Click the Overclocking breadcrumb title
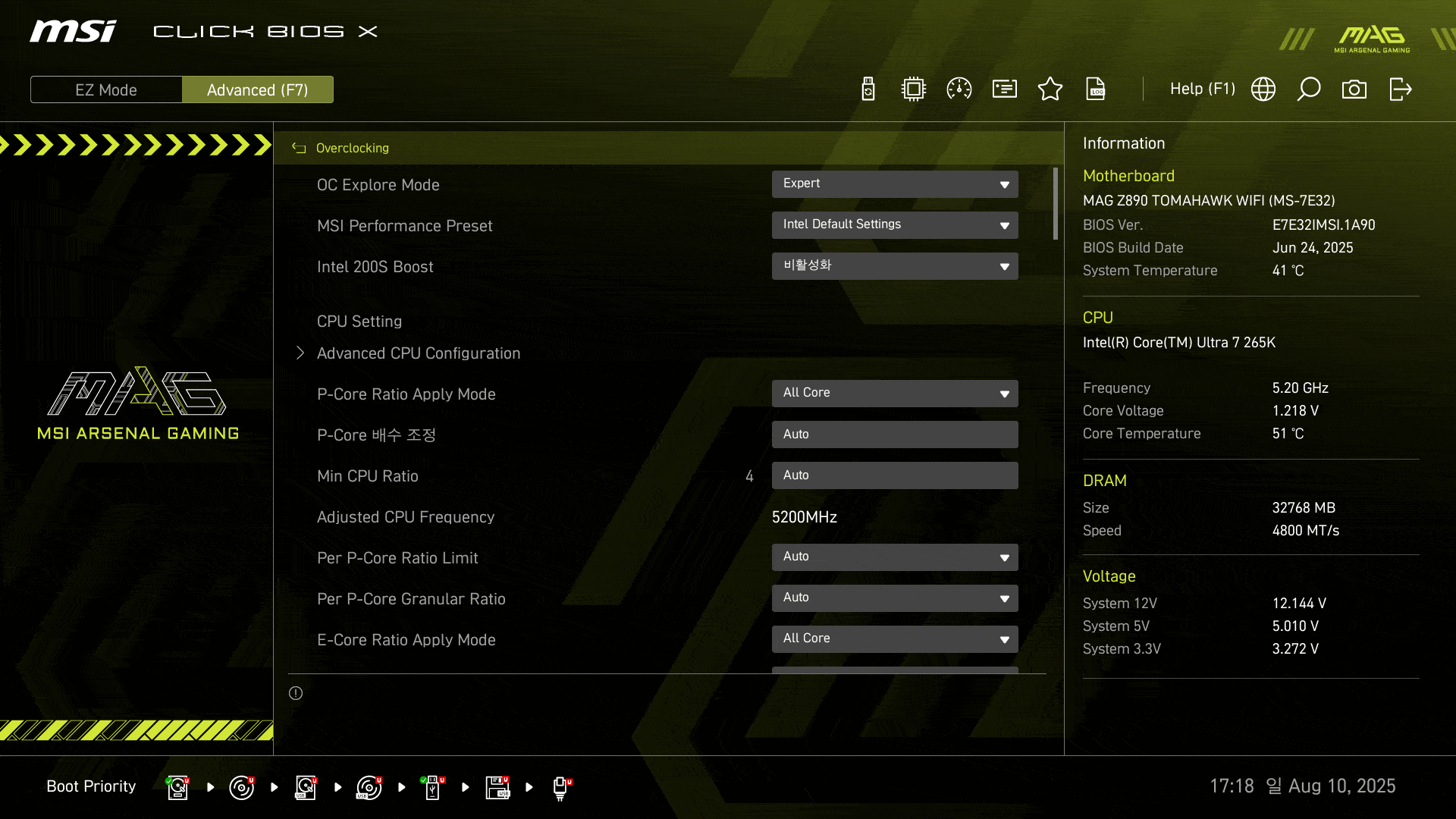Image resolution: width=1456 pixels, height=819 pixels. point(353,148)
